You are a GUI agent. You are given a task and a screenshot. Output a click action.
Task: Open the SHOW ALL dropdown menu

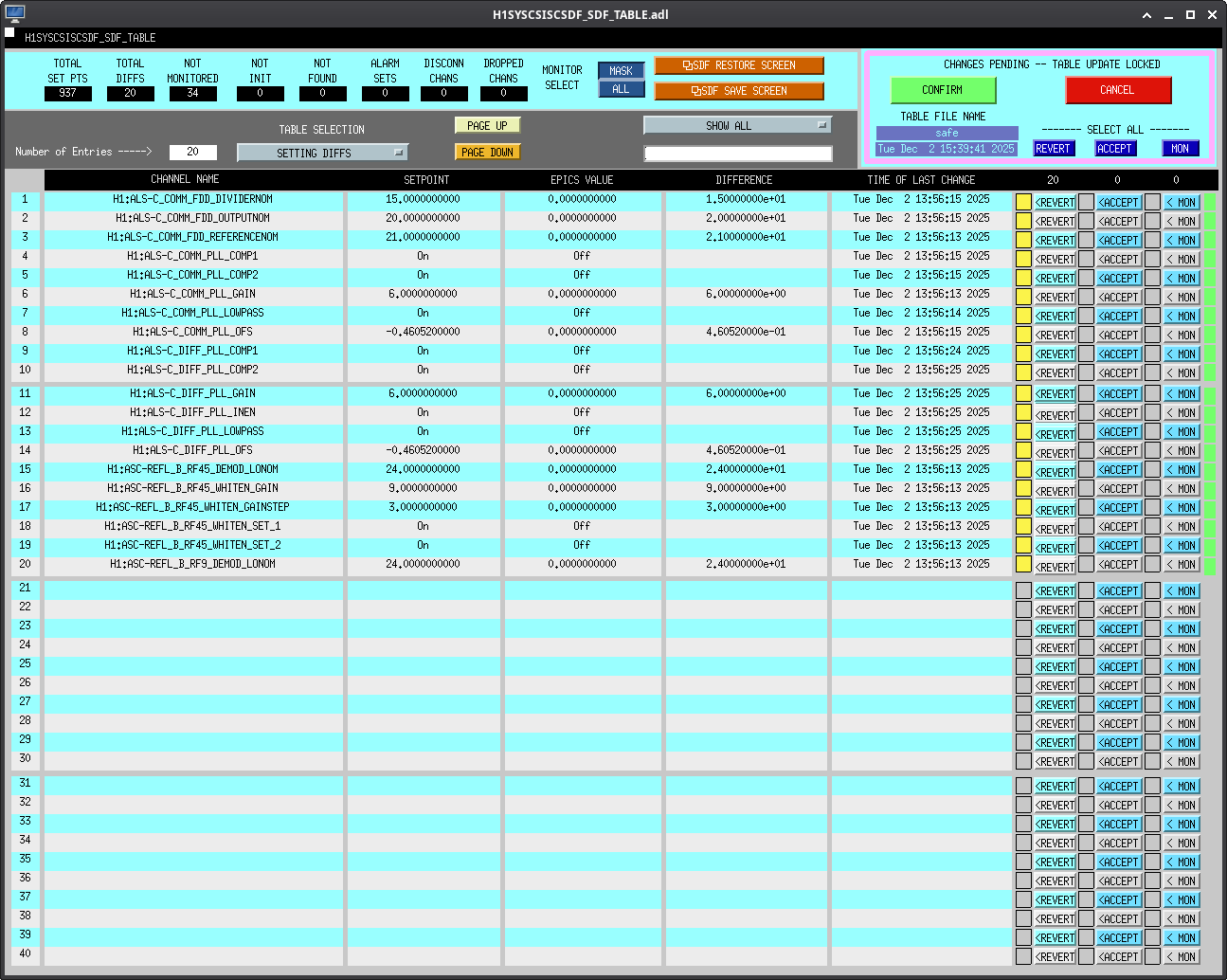pyautogui.click(x=737, y=125)
